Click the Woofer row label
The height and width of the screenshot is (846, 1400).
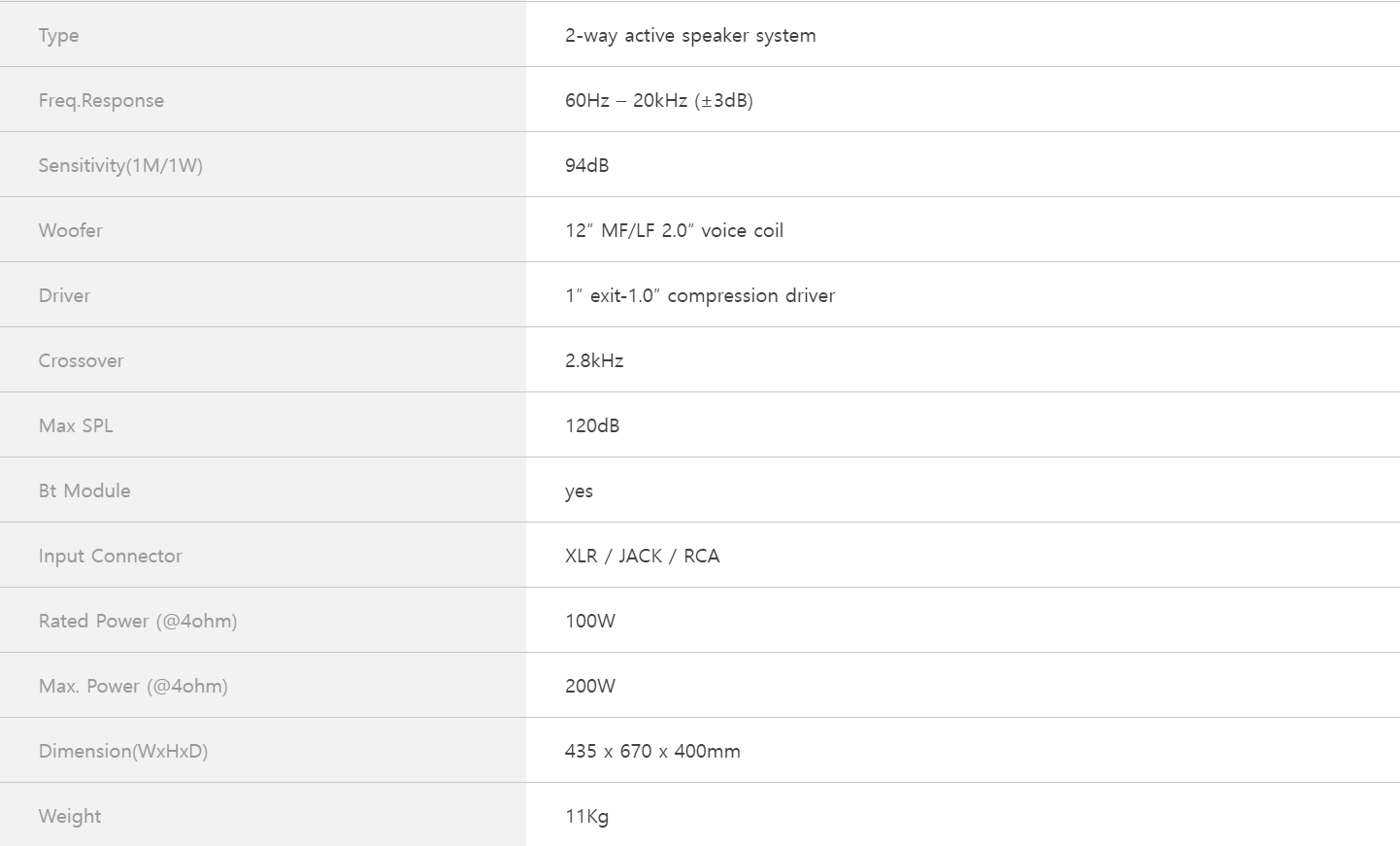pos(71,230)
